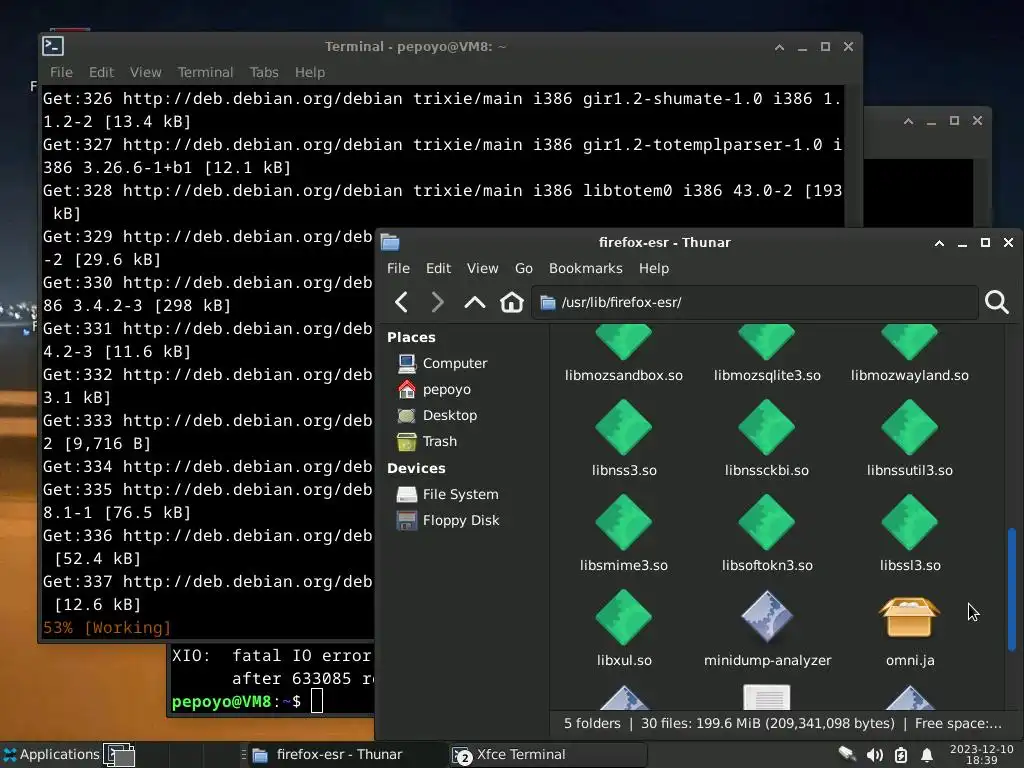The height and width of the screenshot is (768, 1024).
Task: Click Thunar status bar file summary
Action: pyautogui.click(x=782, y=724)
